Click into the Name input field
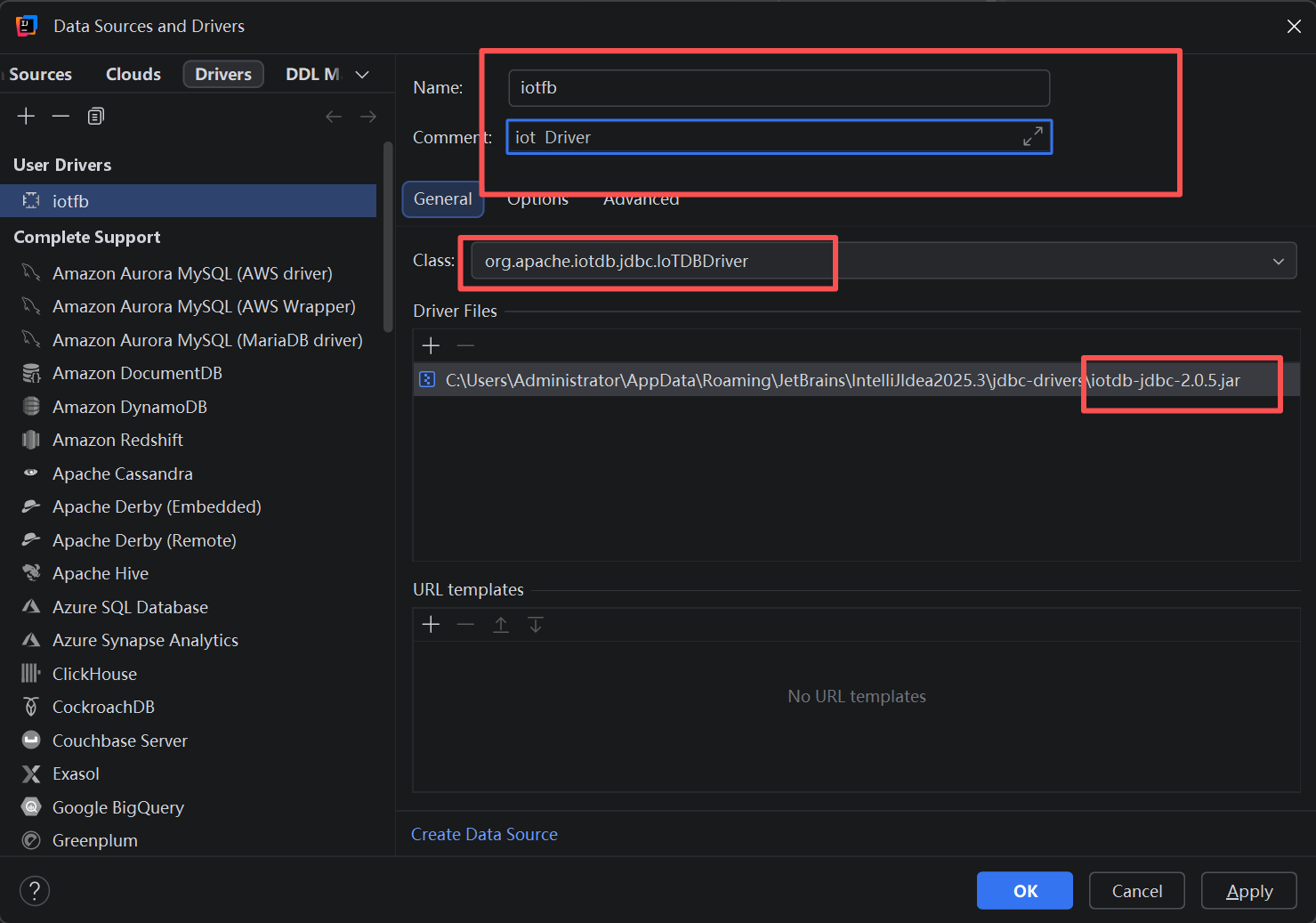The width and height of the screenshot is (1316, 923). (779, 87)
